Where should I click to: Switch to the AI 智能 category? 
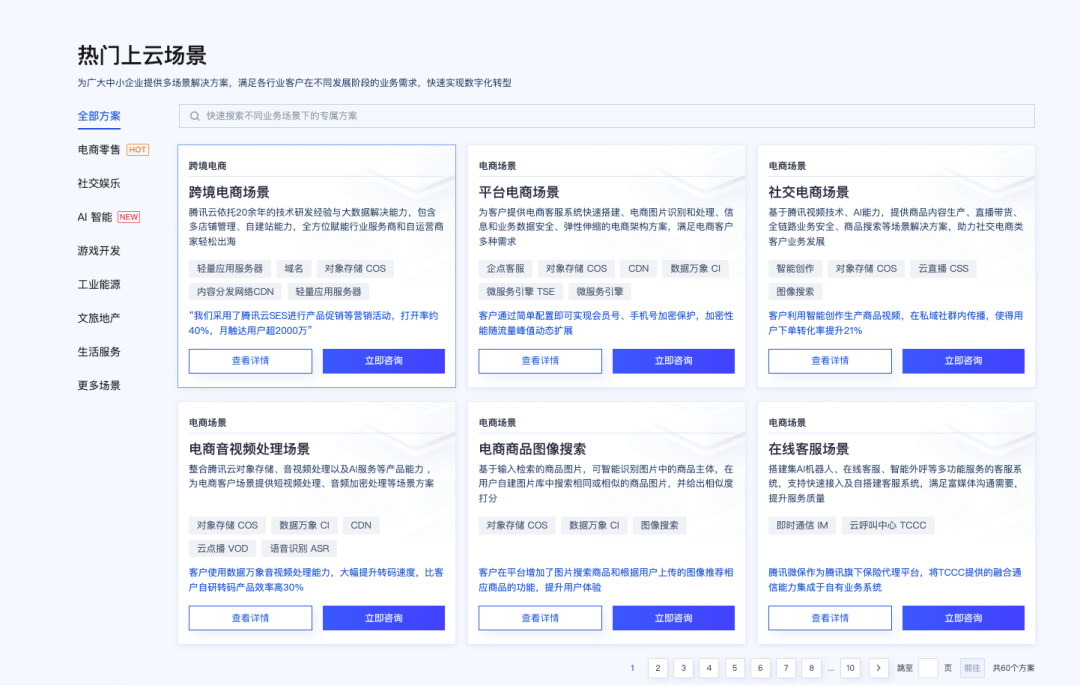tap(94, 217)
